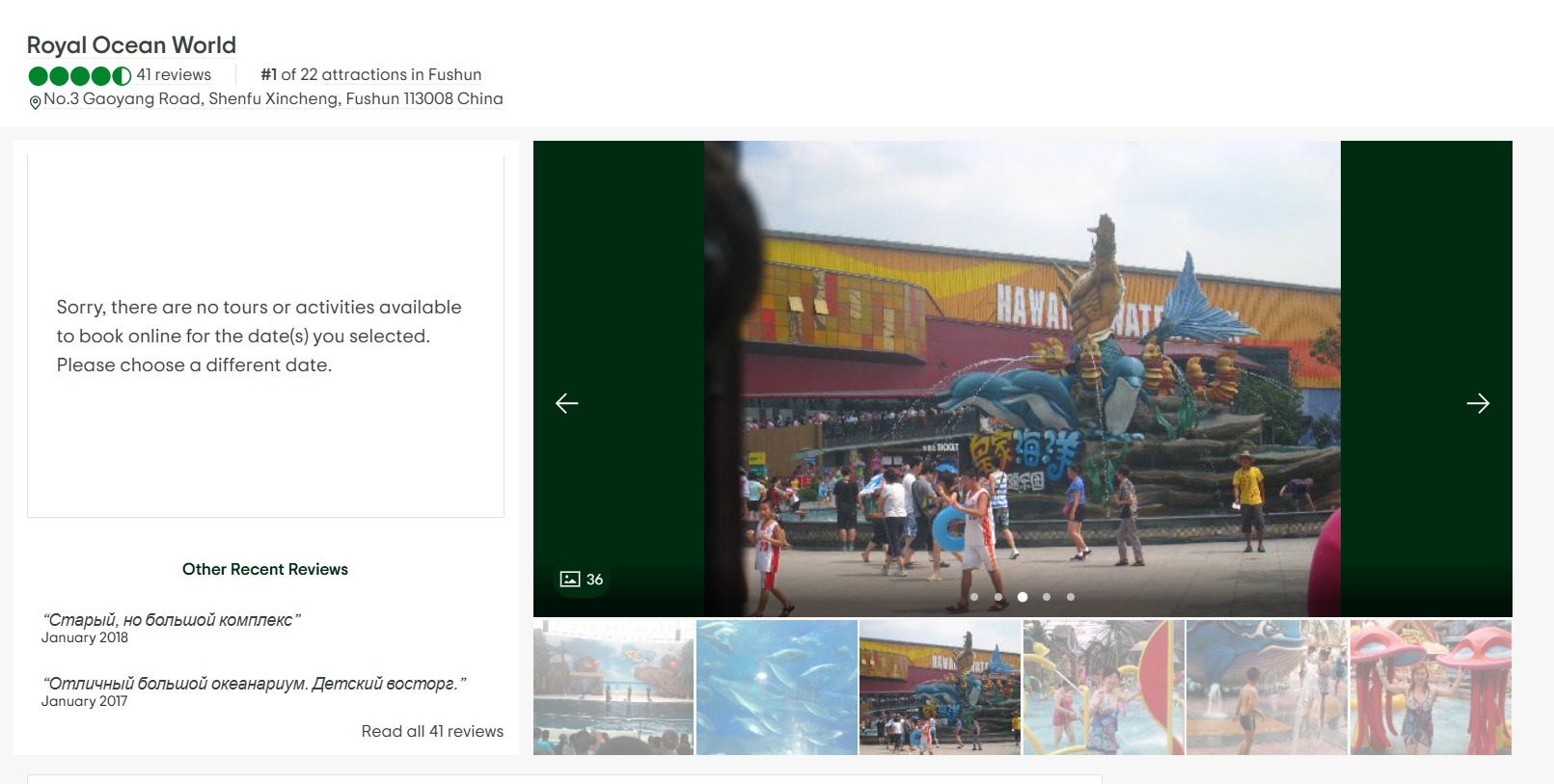Click the Gaoyang Road address link
The image size is (1554, 784).
pyautogui.click(x=273, y=98)
